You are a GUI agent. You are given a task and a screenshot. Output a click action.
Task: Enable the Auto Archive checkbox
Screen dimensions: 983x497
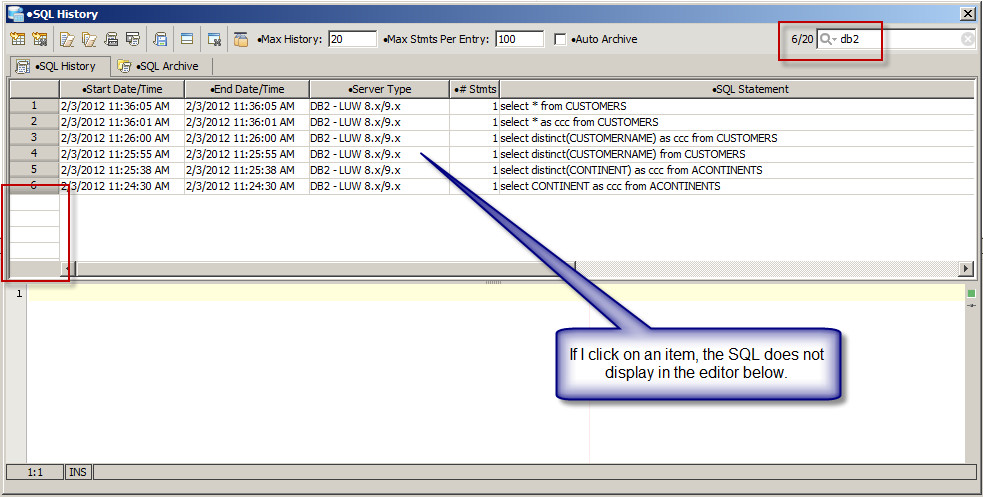[560, 39]
